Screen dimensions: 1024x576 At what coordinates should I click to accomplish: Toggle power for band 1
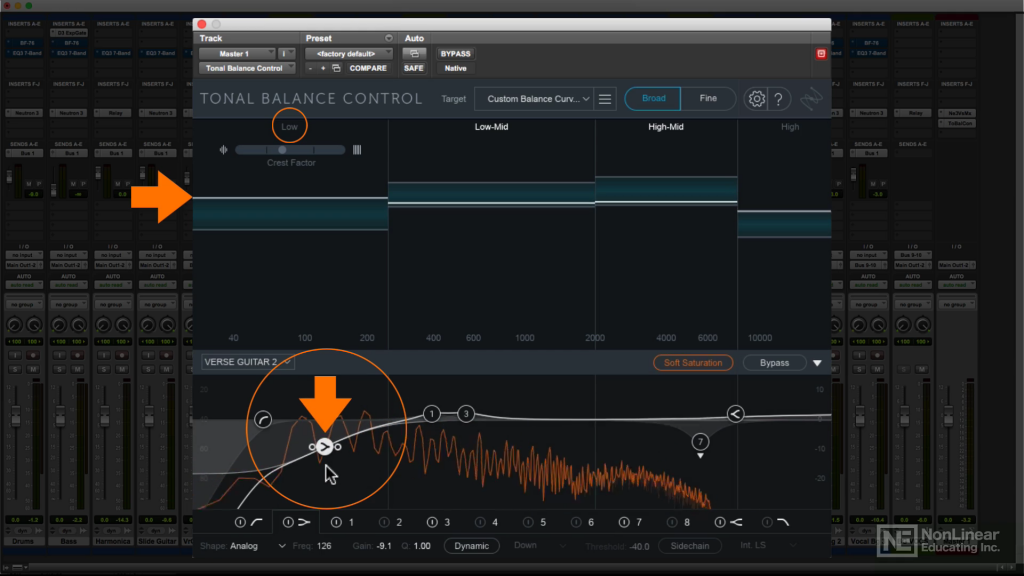pos(336,522)
